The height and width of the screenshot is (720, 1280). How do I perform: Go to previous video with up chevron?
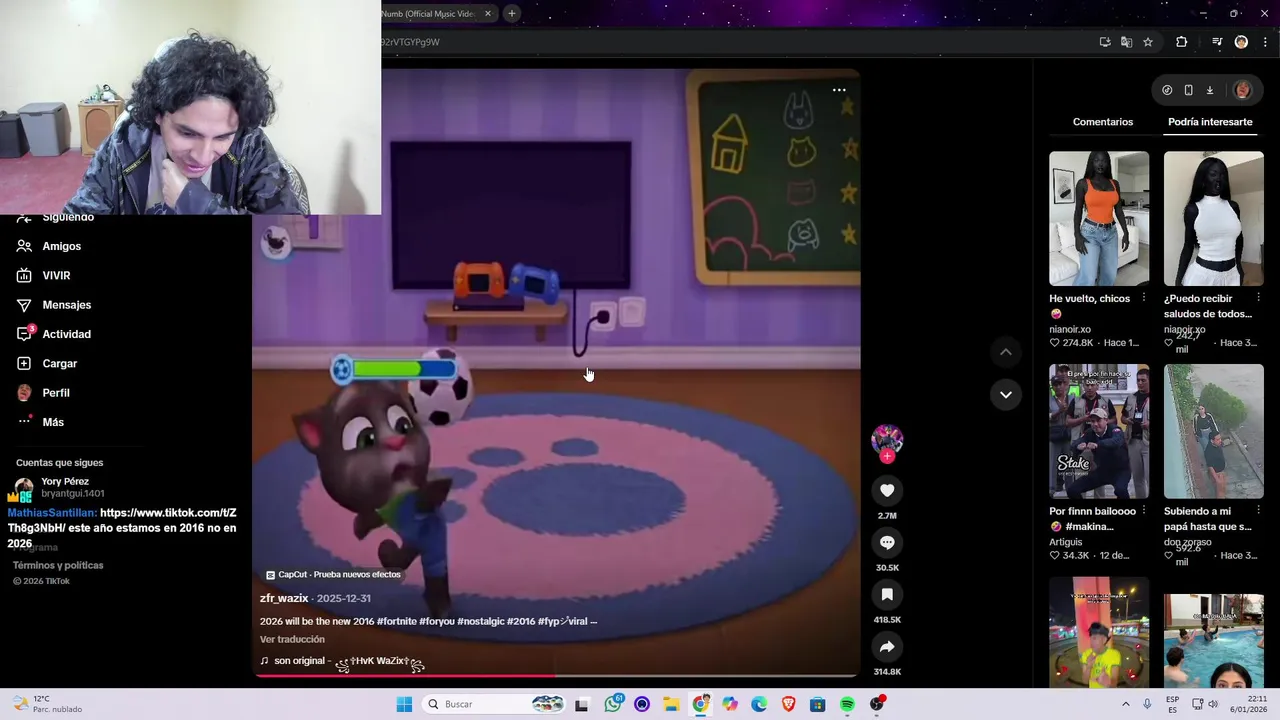[1006, 352]
